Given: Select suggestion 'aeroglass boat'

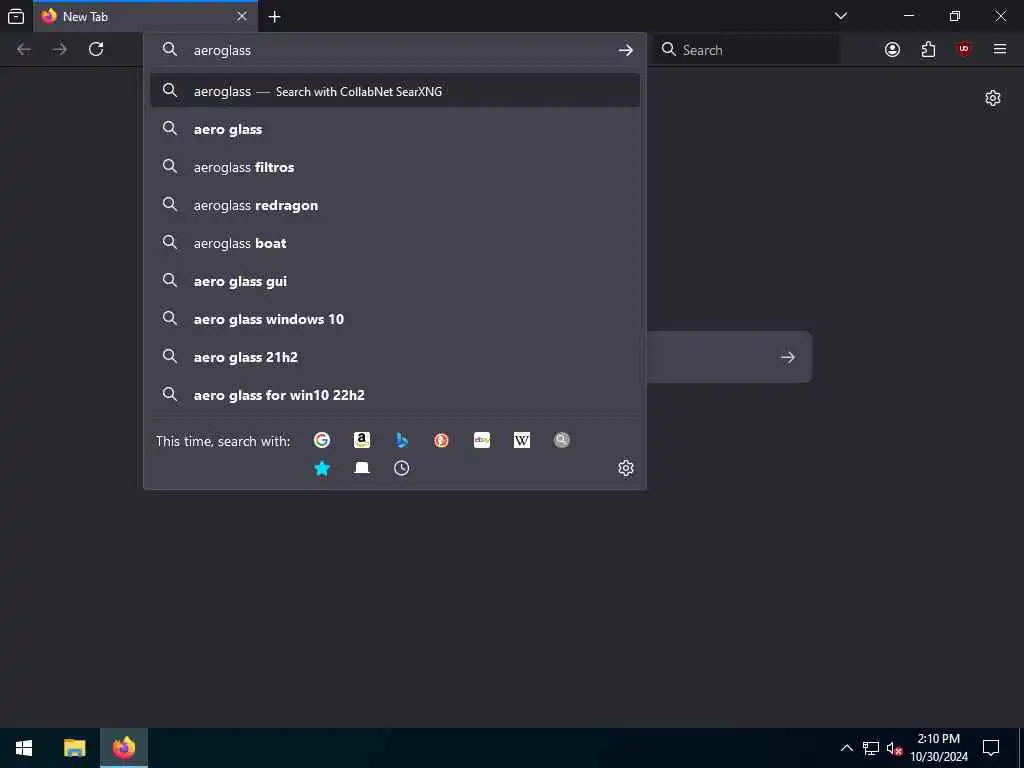Looking at the screenshot, I should (394, 243).
